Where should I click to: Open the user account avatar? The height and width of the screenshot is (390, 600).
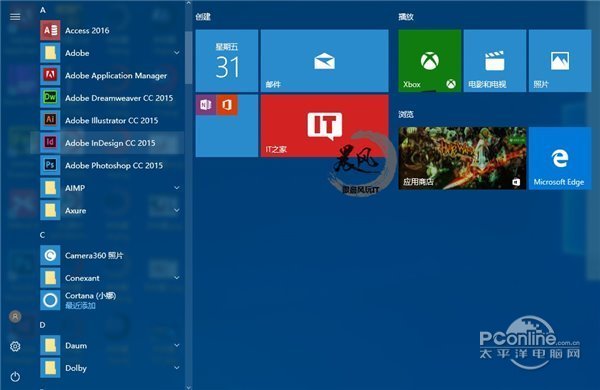(x=15, y=317)
